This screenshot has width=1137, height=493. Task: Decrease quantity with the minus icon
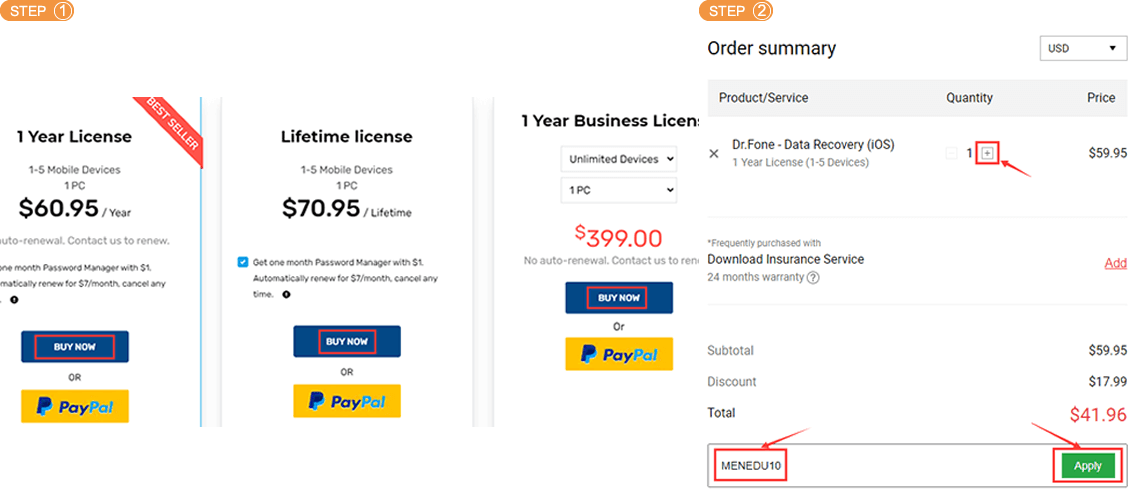pyautogui.click(x=951, y=153)
